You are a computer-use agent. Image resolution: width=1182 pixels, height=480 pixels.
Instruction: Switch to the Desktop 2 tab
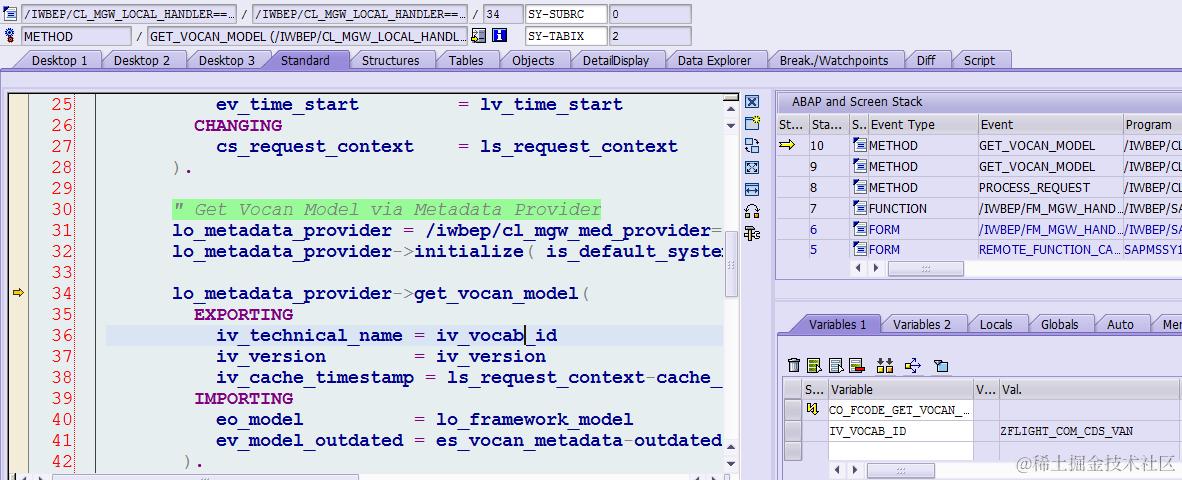click(x=142, y=60)
